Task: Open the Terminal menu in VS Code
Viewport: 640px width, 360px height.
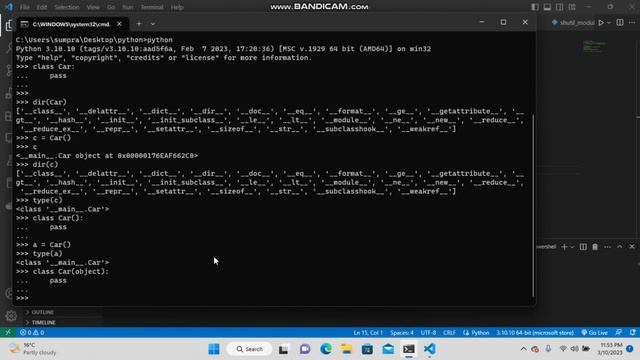Action: [x=152, y=7]
